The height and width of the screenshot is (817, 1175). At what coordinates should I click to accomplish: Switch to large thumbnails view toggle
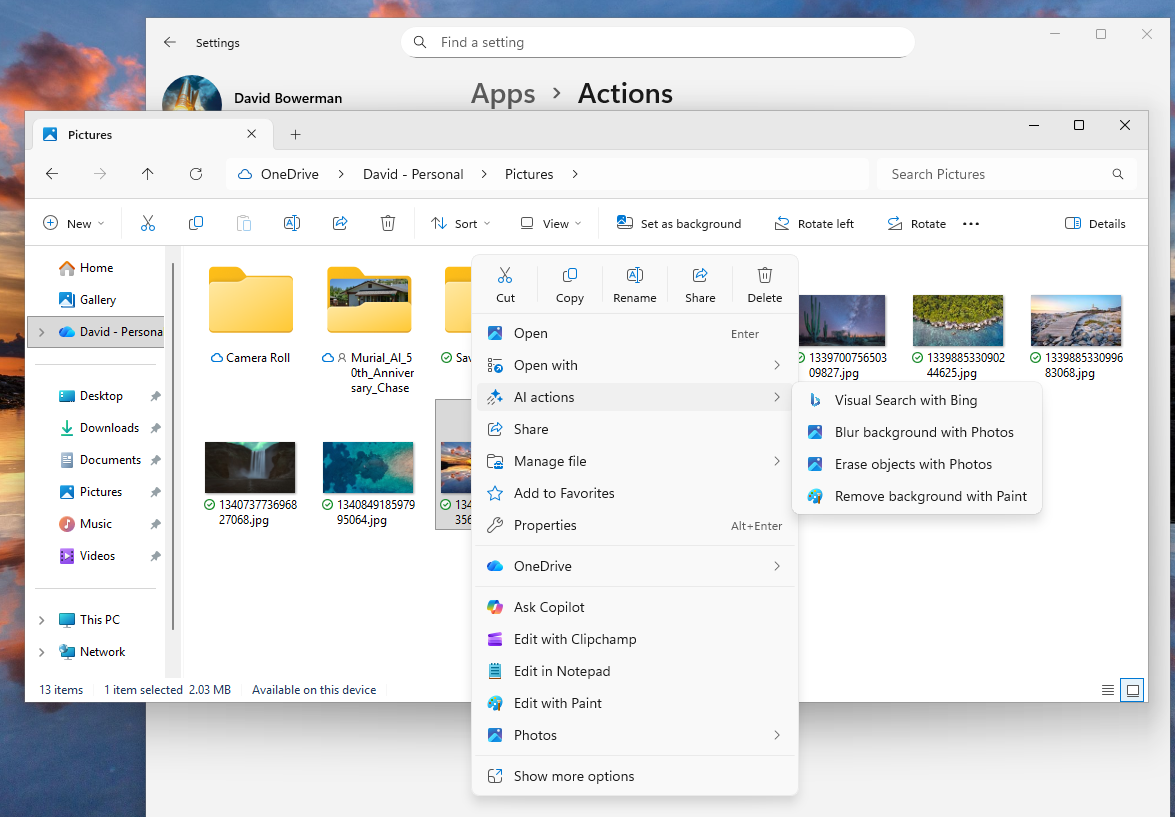[x=1132, y=690]
